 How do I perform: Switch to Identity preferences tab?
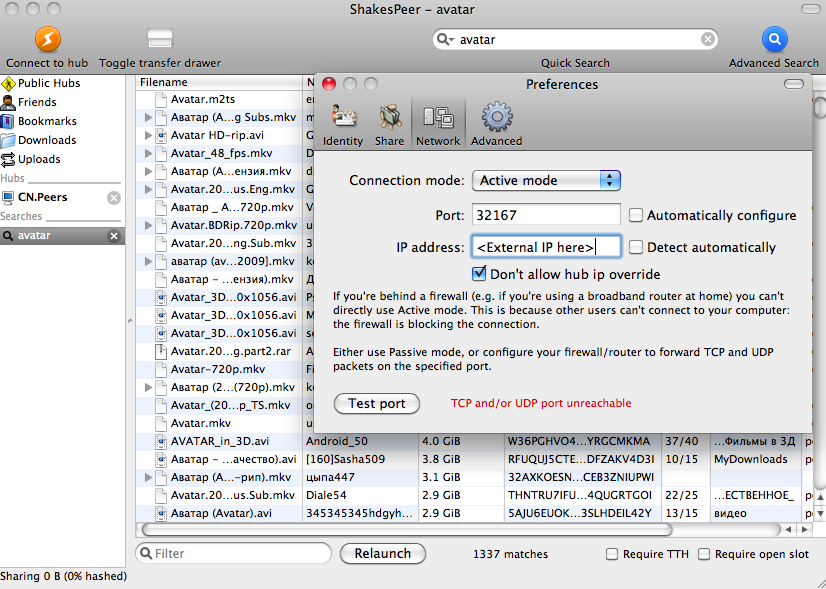pyautogui.click(x=343, y=125)
